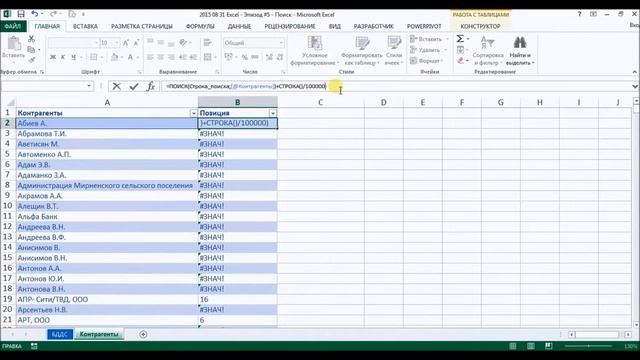Screen dimensions: 640x360
Task: Open the ФАЙЛ tab
Action: click(13, 26)
